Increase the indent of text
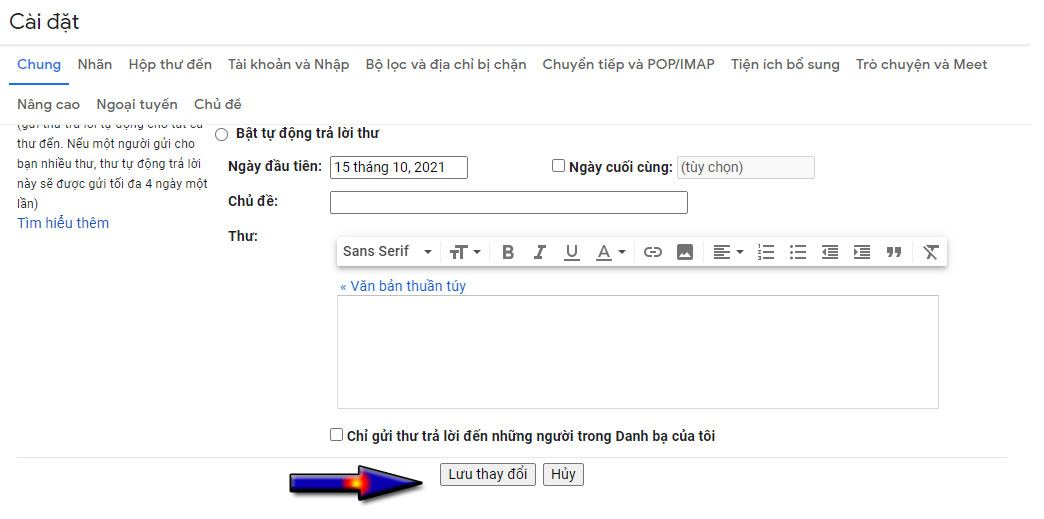The height and width of the screenshot is (519, 1044). click(862, 252)
